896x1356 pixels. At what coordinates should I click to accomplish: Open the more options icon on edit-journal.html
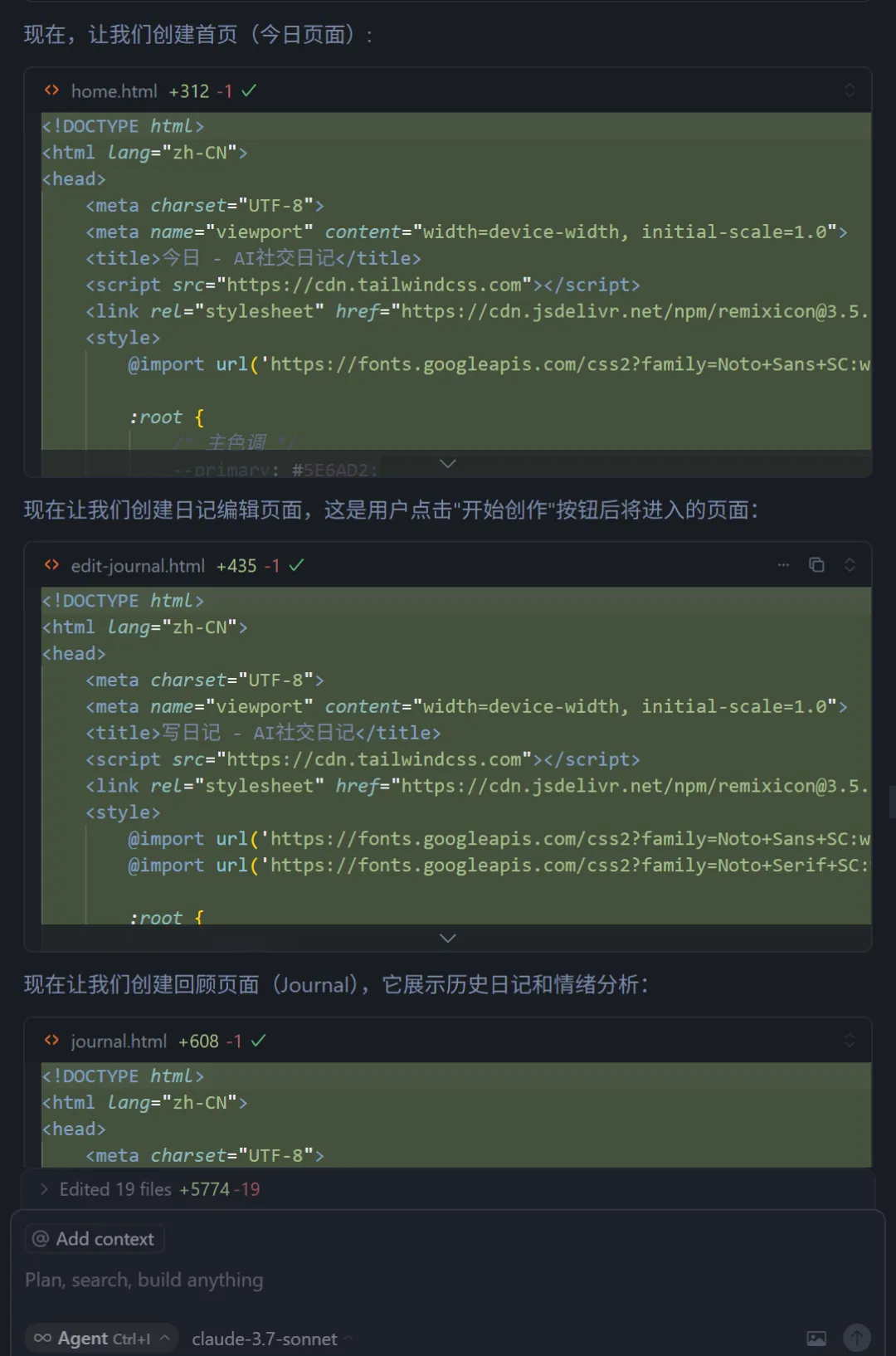tap(783, 565)
